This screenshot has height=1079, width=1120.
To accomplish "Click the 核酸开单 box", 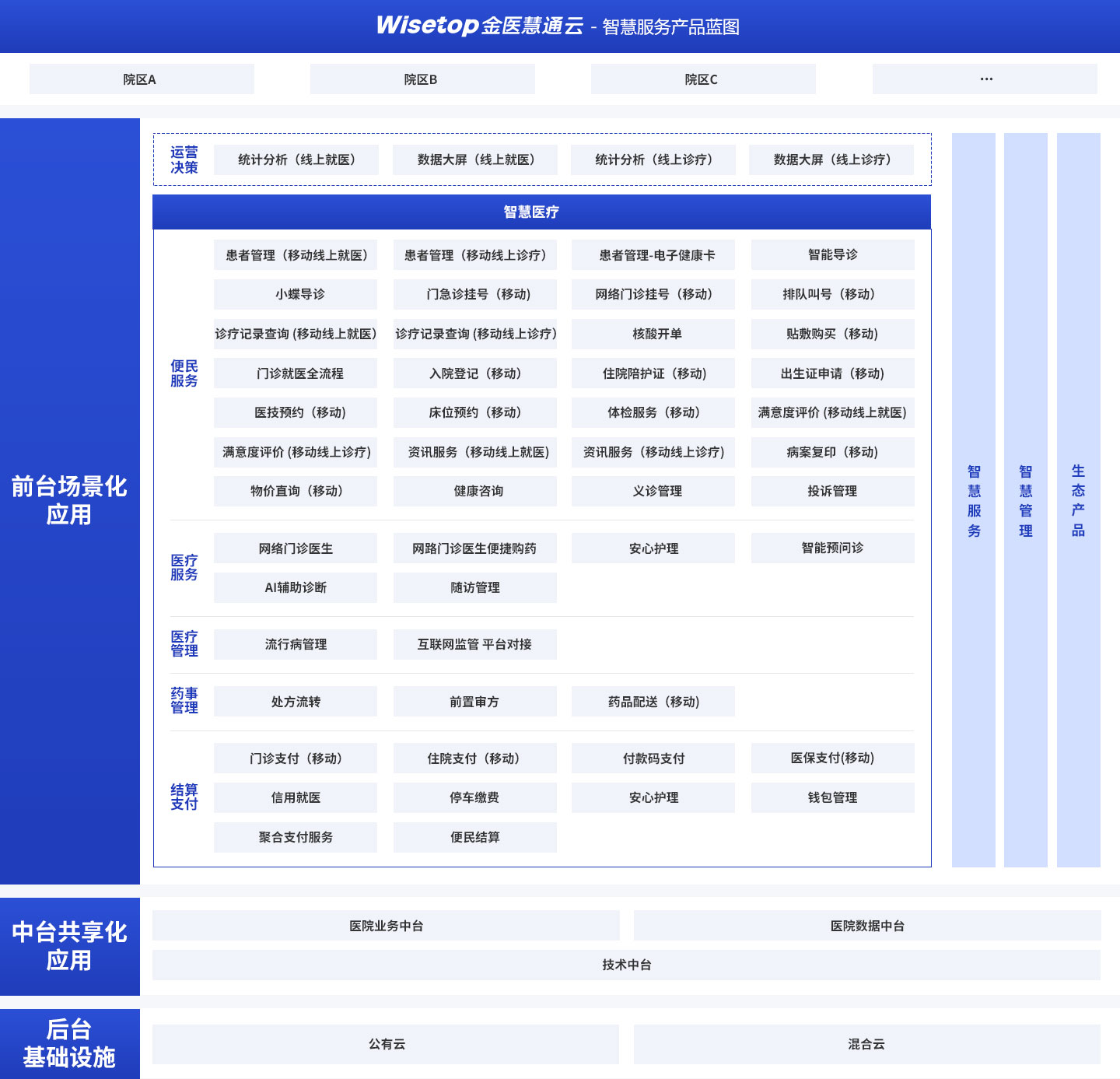I will (653, 334).
